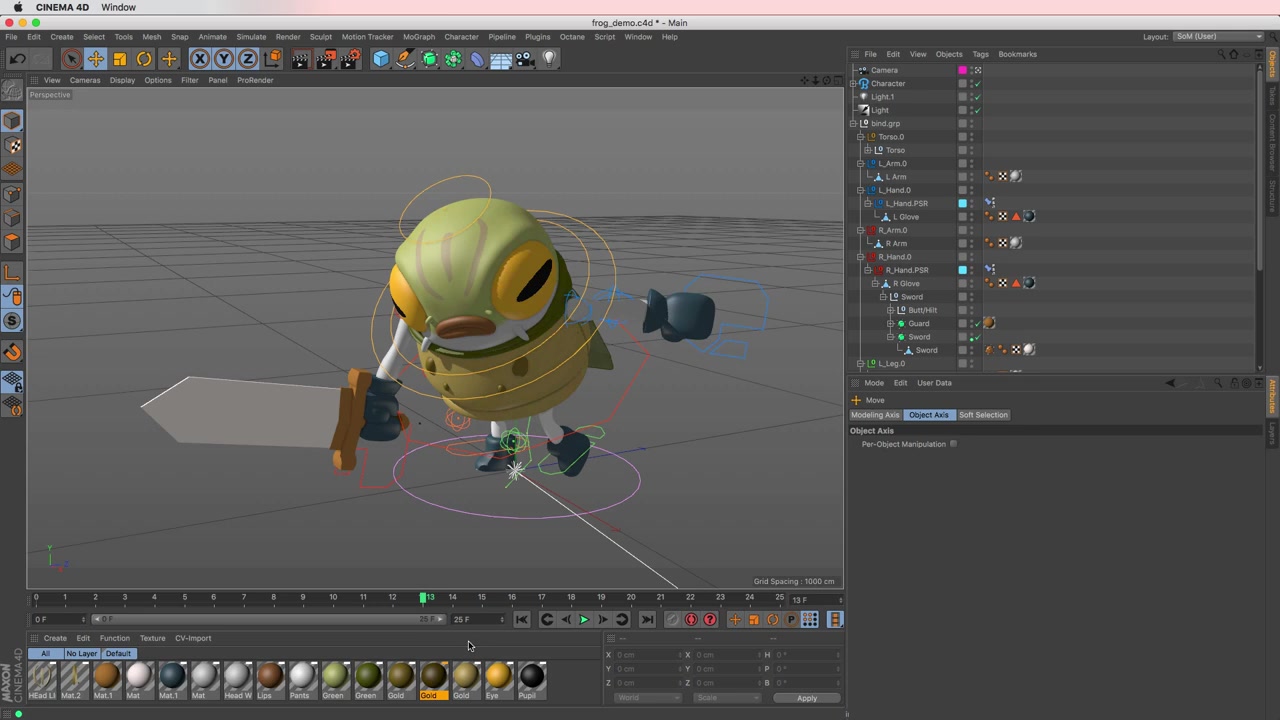Select the Gold material thumbnail
Viewport: 1280px width, 720px height.
click(430, 678)
